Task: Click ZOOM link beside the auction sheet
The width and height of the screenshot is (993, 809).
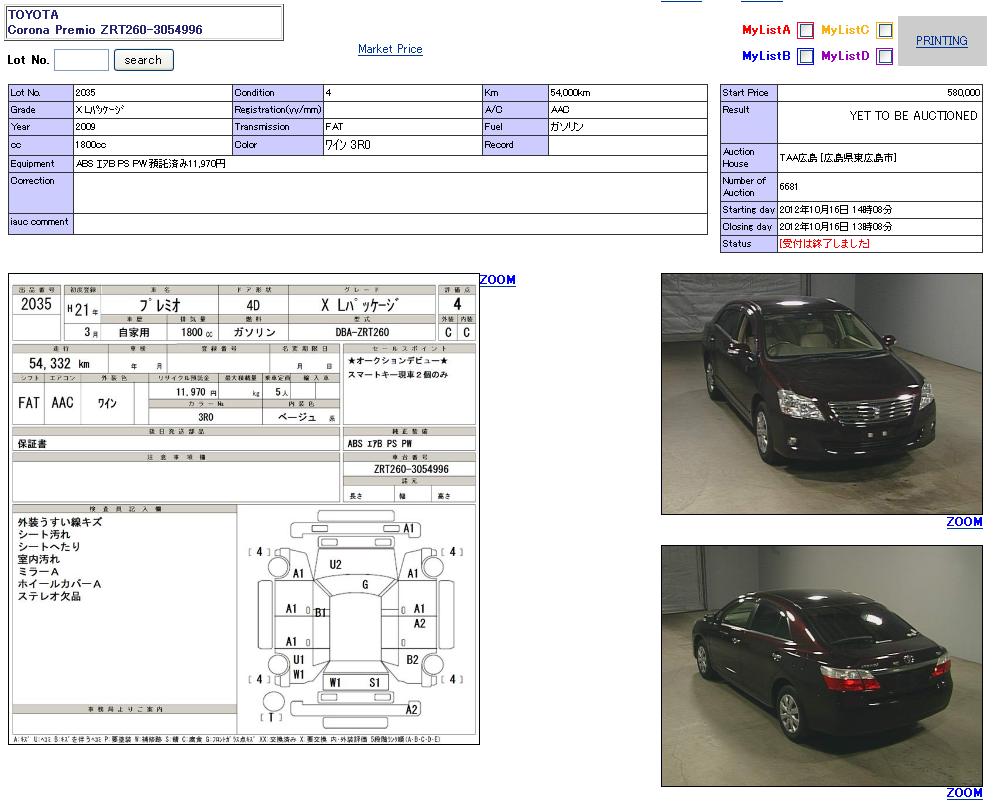Action: [x=497, y=280]
